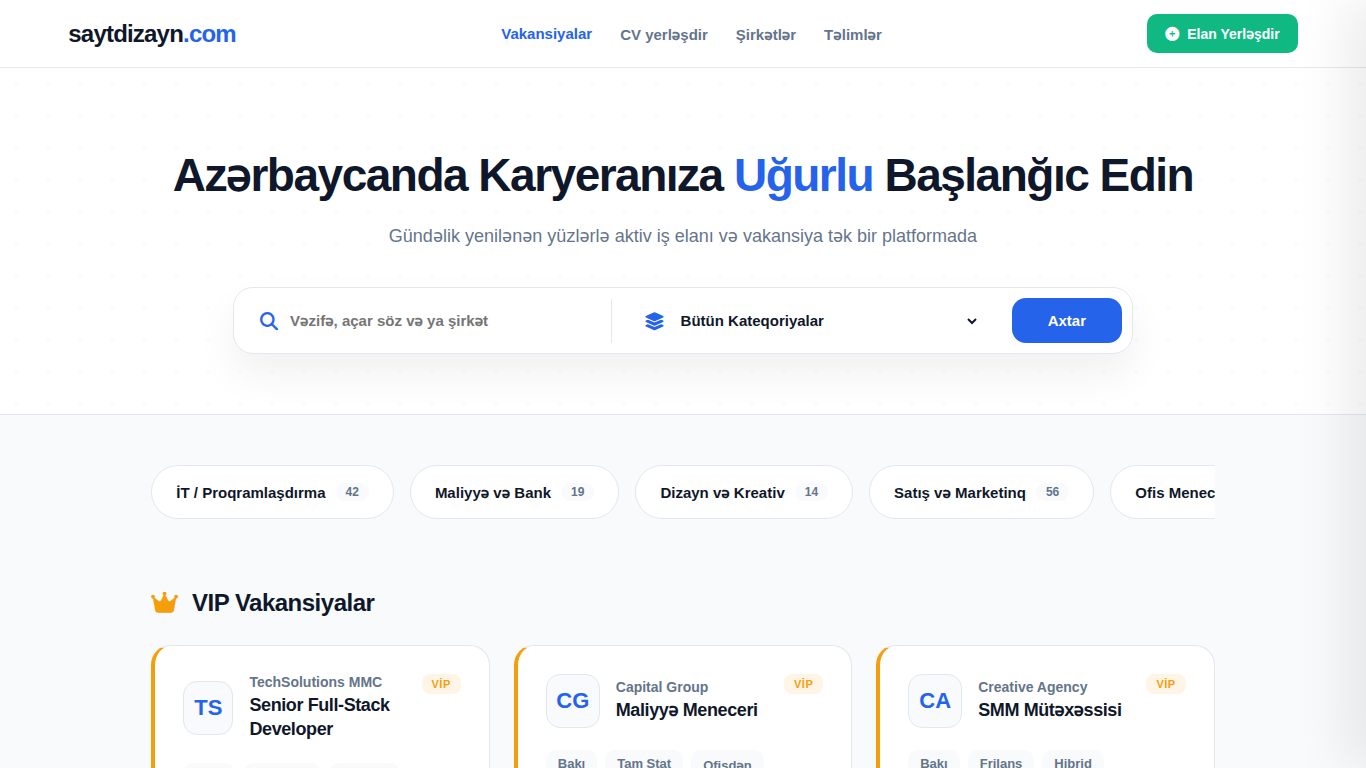Click the VIP crown icon
This screenshot has height=768, width=1366.
[x=164, y=603]
